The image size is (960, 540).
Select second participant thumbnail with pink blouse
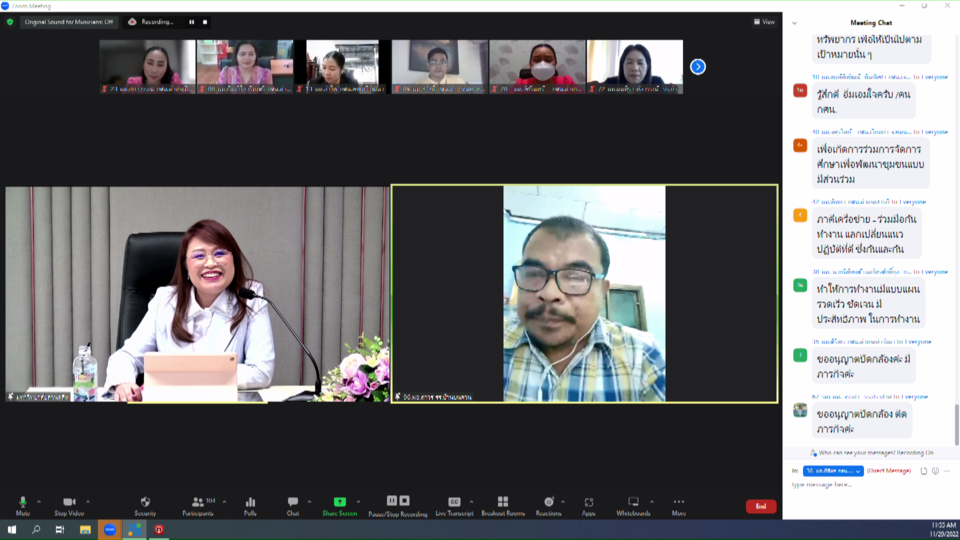tap(245, 67)
